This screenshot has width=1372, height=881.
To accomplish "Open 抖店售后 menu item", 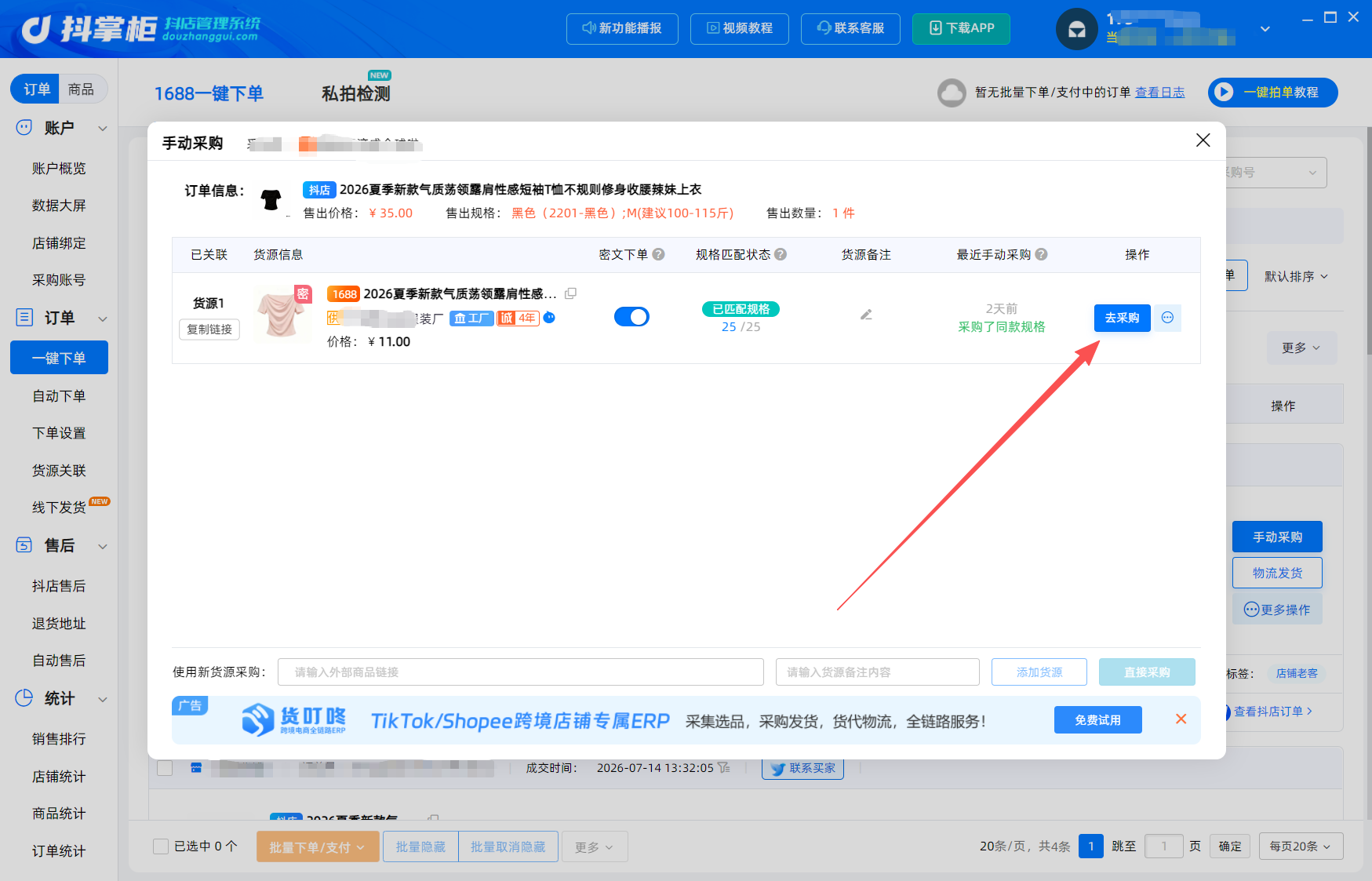I will tap(59, 586).
